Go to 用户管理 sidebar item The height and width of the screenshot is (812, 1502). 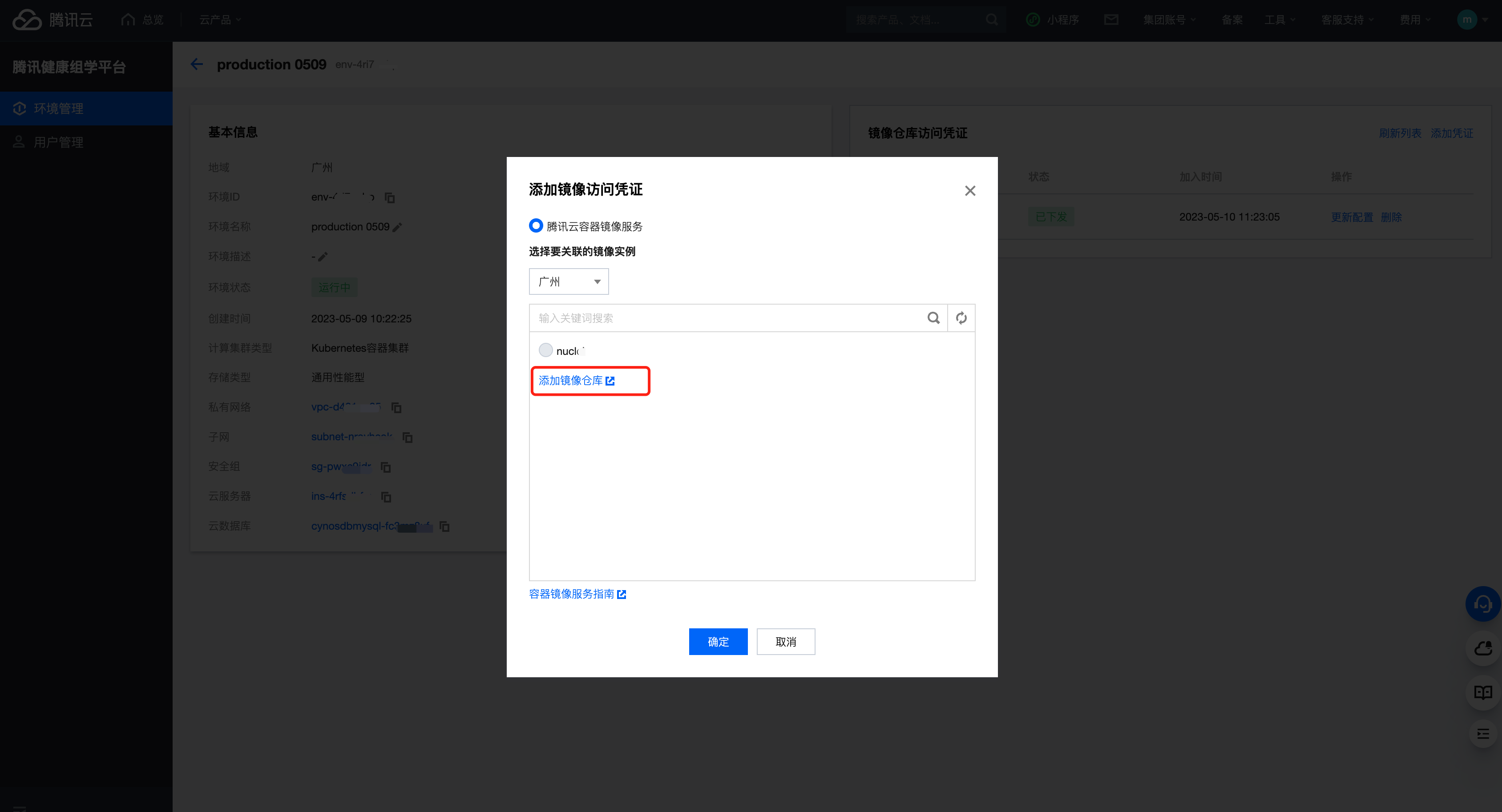tap(58, 142)
